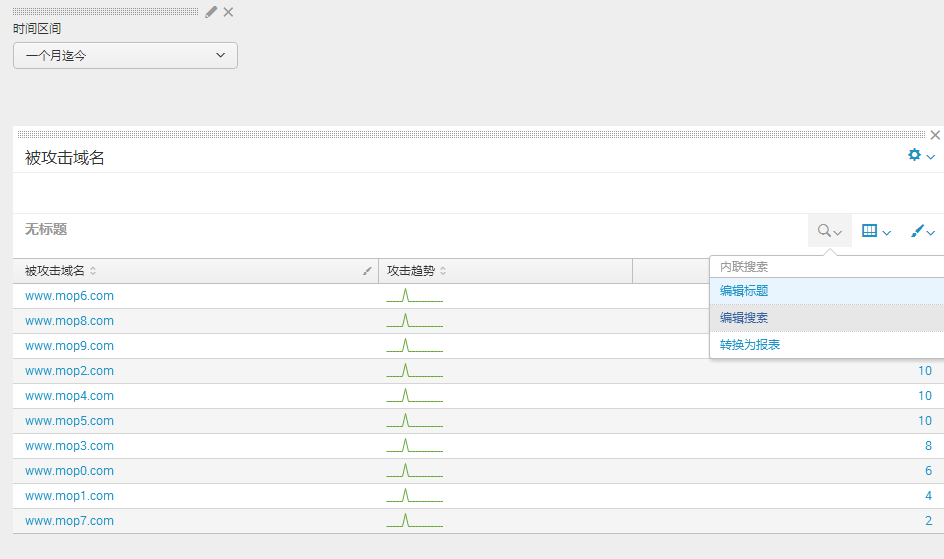
Task: Click the sparkline for www.mop8.com
Action: [414, 321]
